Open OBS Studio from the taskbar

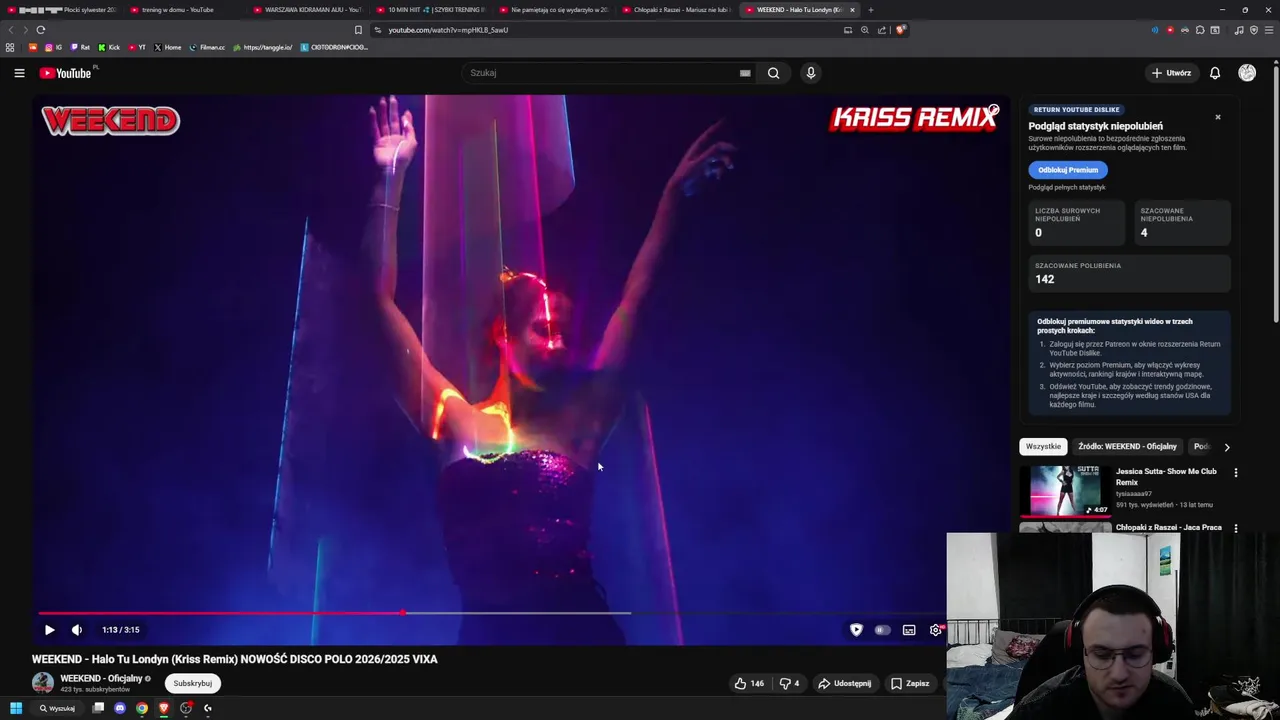186,708
